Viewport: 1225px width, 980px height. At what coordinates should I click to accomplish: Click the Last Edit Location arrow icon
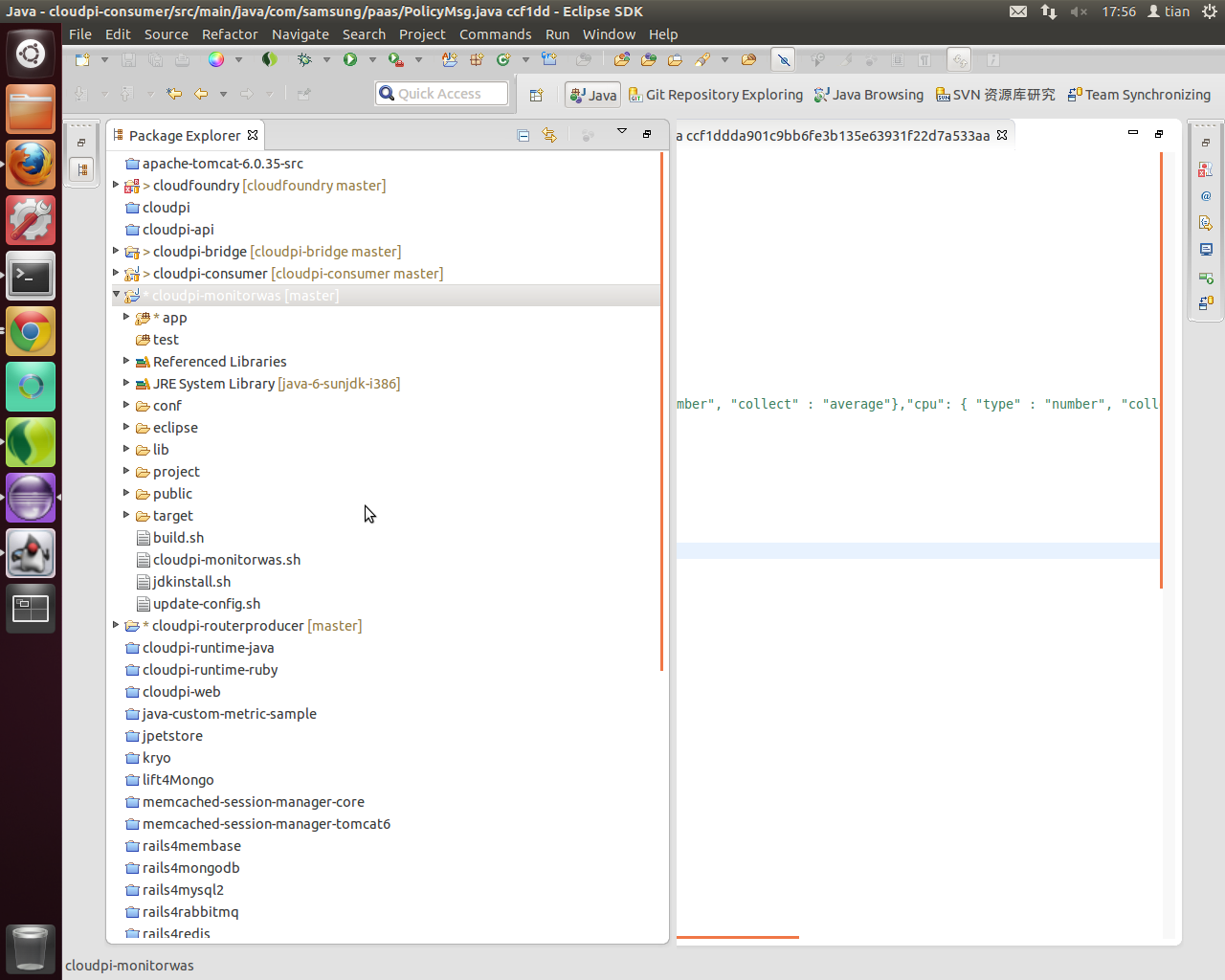coord(174,94)
